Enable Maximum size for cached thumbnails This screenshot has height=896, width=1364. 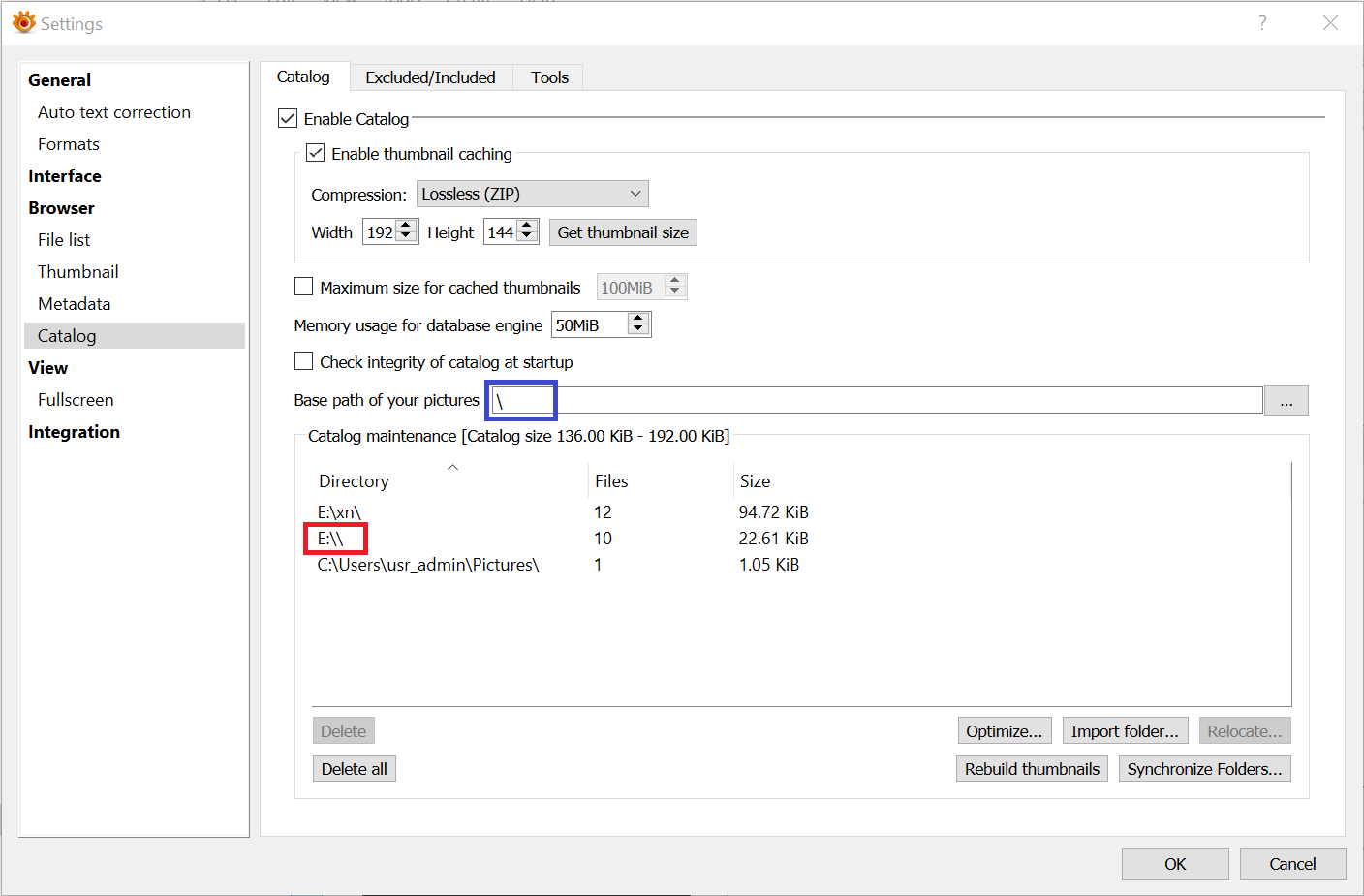click(x=303, y=287)
